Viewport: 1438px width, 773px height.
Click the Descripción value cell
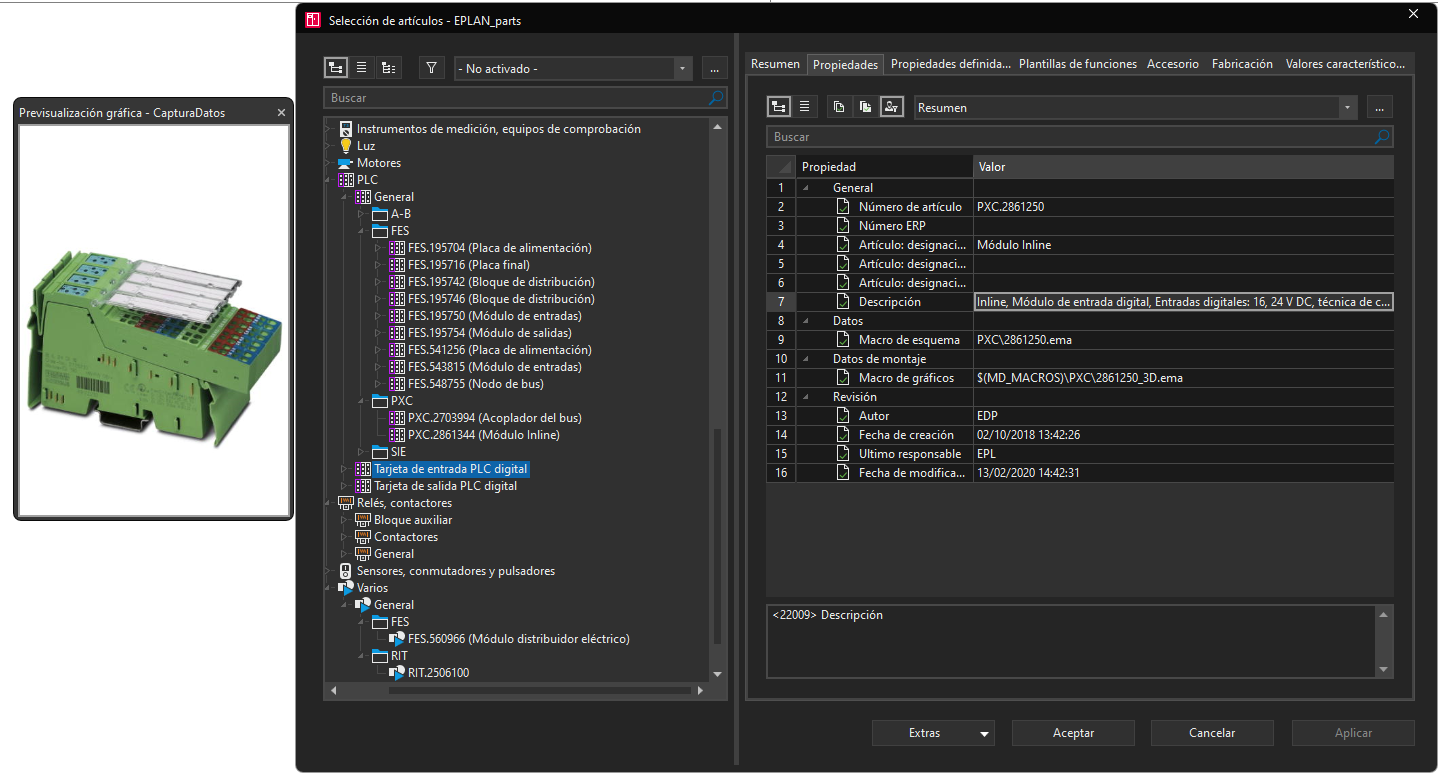pos(1183,302)
